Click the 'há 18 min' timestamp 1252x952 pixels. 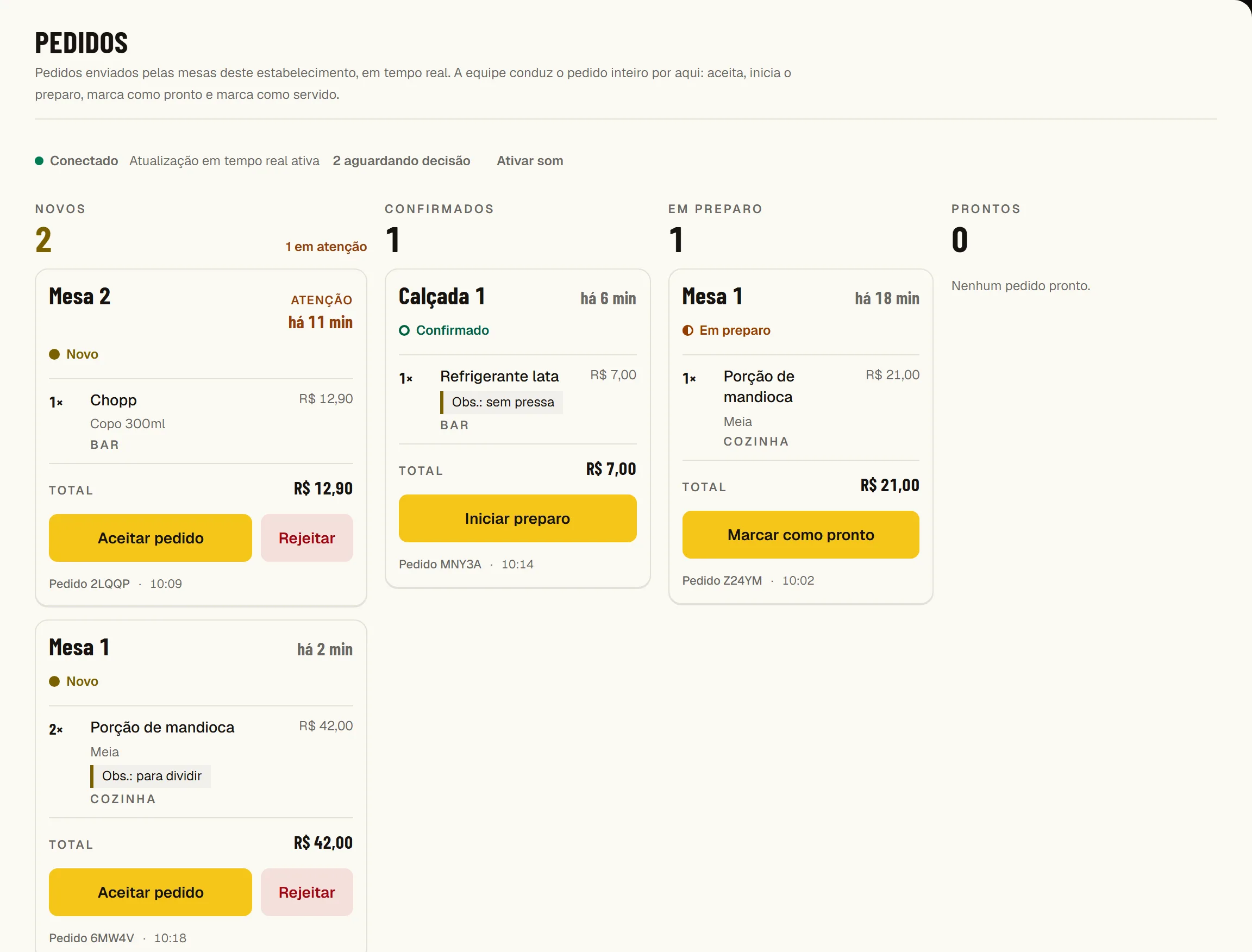(x=887, y=299)
